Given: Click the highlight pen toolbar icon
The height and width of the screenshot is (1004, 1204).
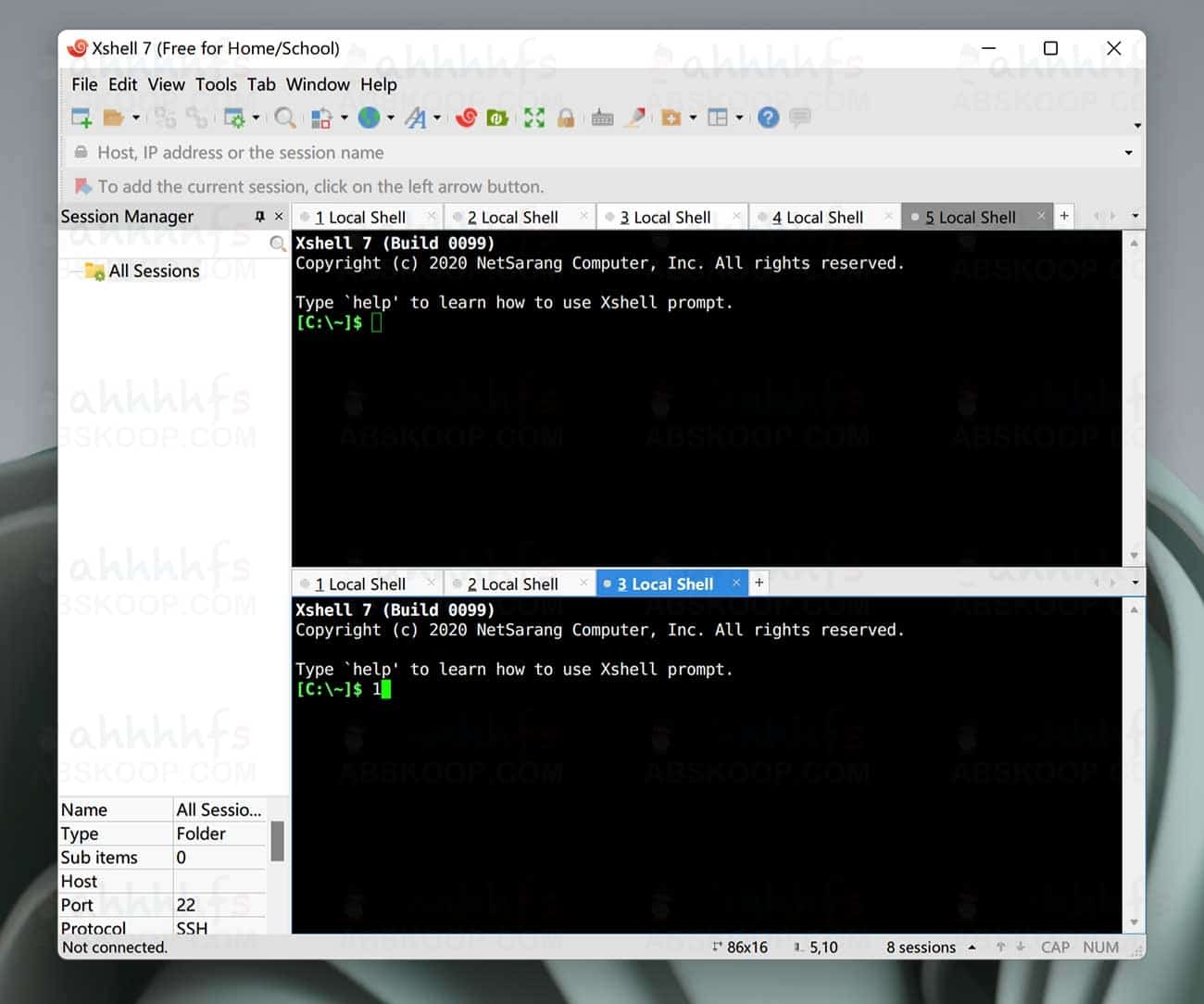Looking at the screenshot, I should [x=635, y=118].
